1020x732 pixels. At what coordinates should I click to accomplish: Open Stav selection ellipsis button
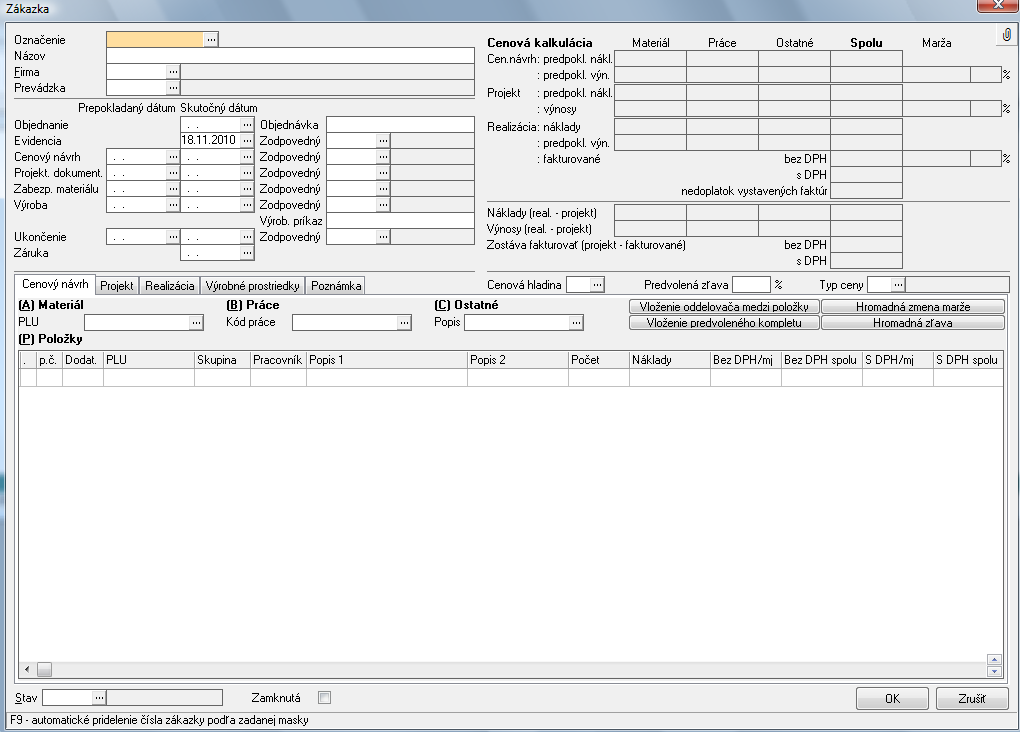(x=99, y=698)
